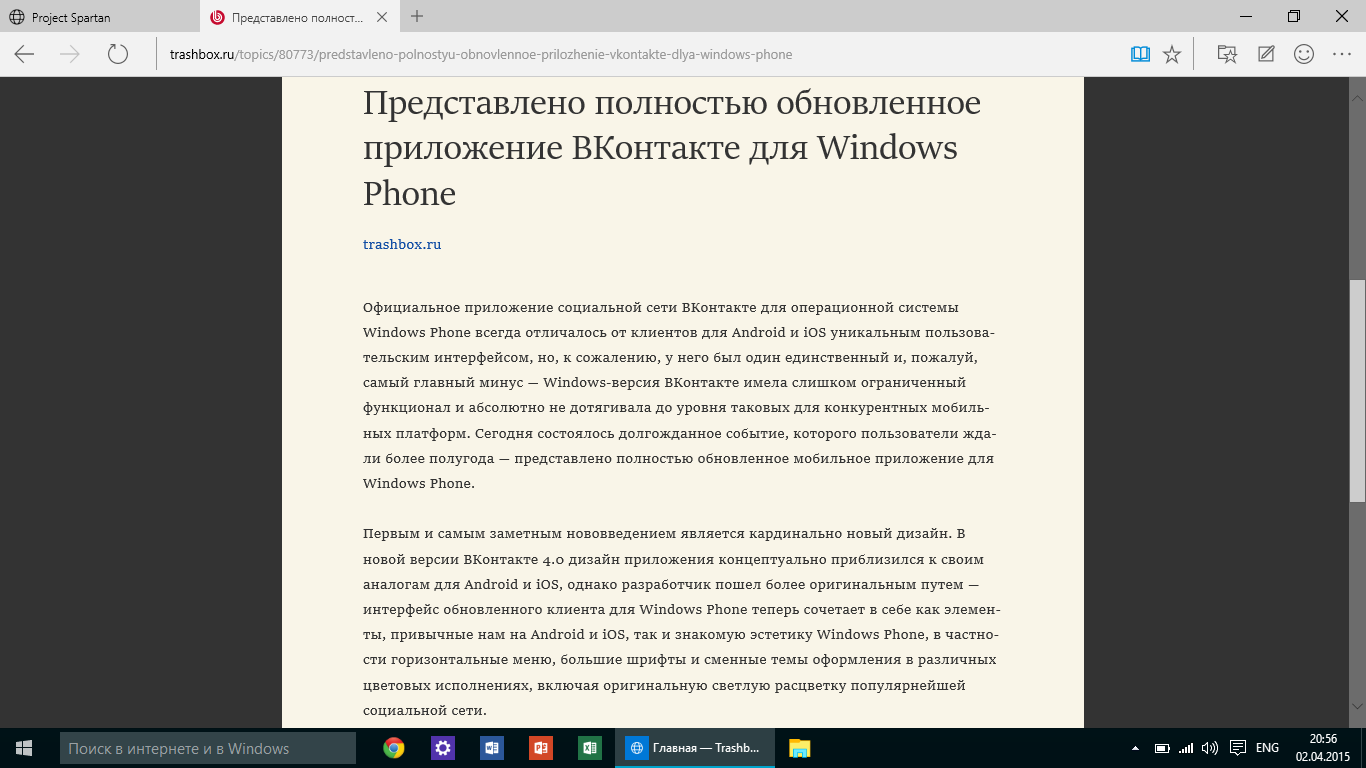
Task: Launch Chrome from the taskbar
Action: coord(394,748)
